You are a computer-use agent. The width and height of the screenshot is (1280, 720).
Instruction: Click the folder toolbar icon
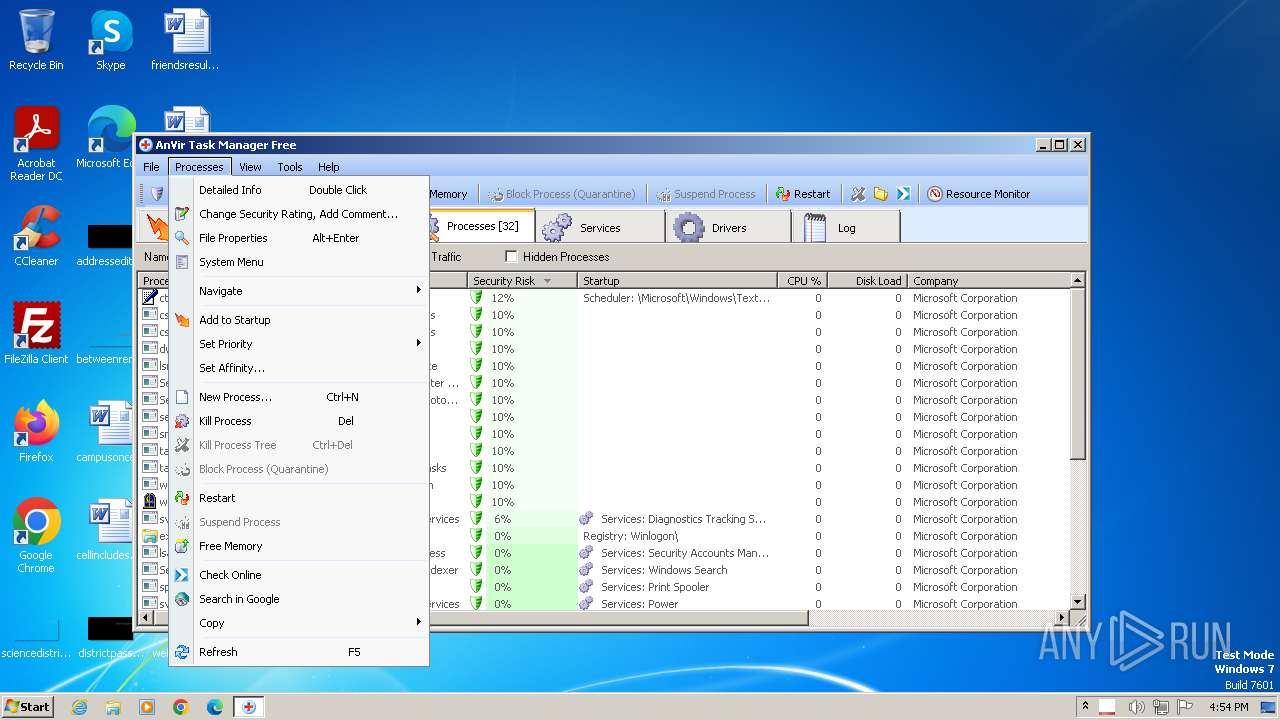pos(881,194)
